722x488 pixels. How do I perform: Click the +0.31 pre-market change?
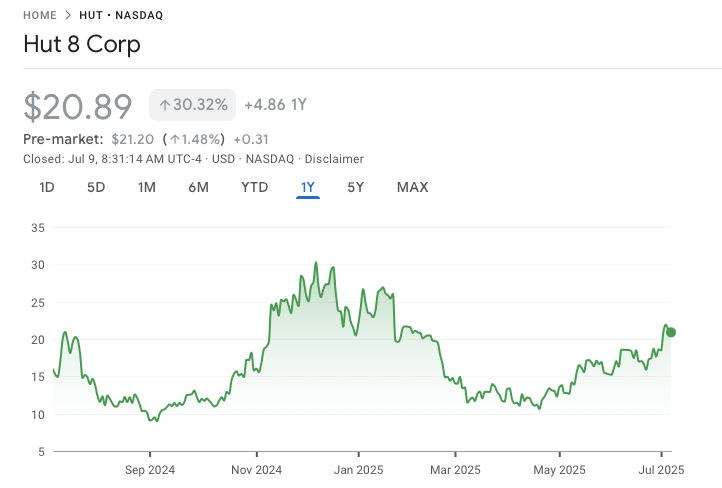coord(251,139)
